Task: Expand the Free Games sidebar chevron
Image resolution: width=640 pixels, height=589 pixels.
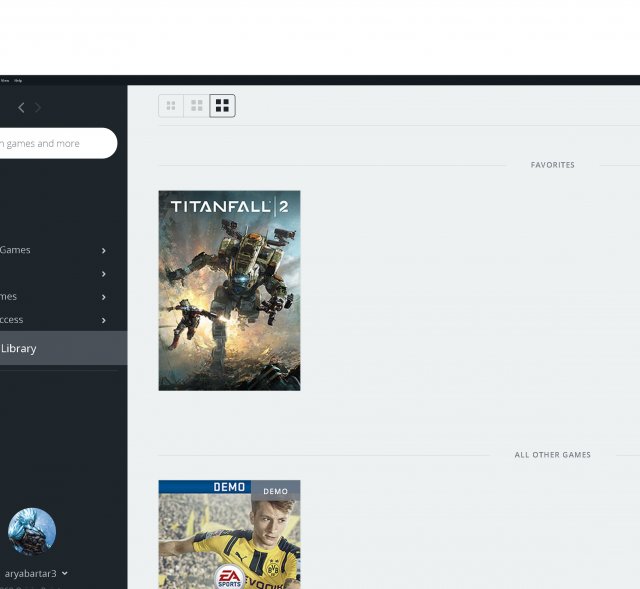Action: coord(104,297)
